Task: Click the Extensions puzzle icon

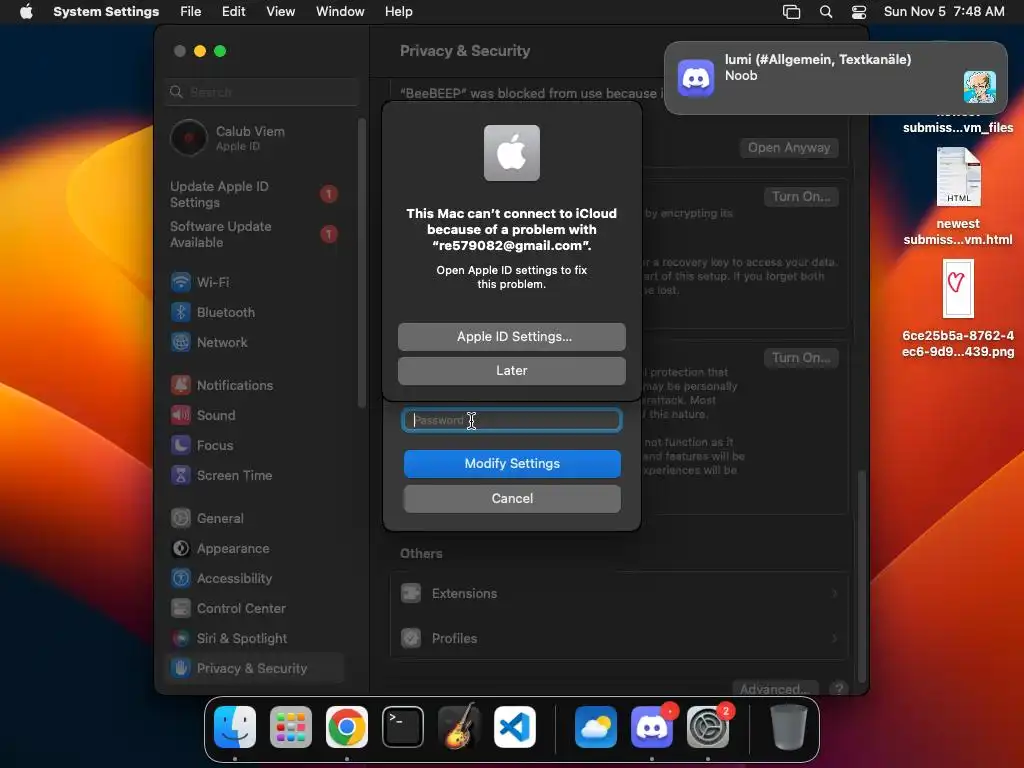Action: tap(411, 593)
